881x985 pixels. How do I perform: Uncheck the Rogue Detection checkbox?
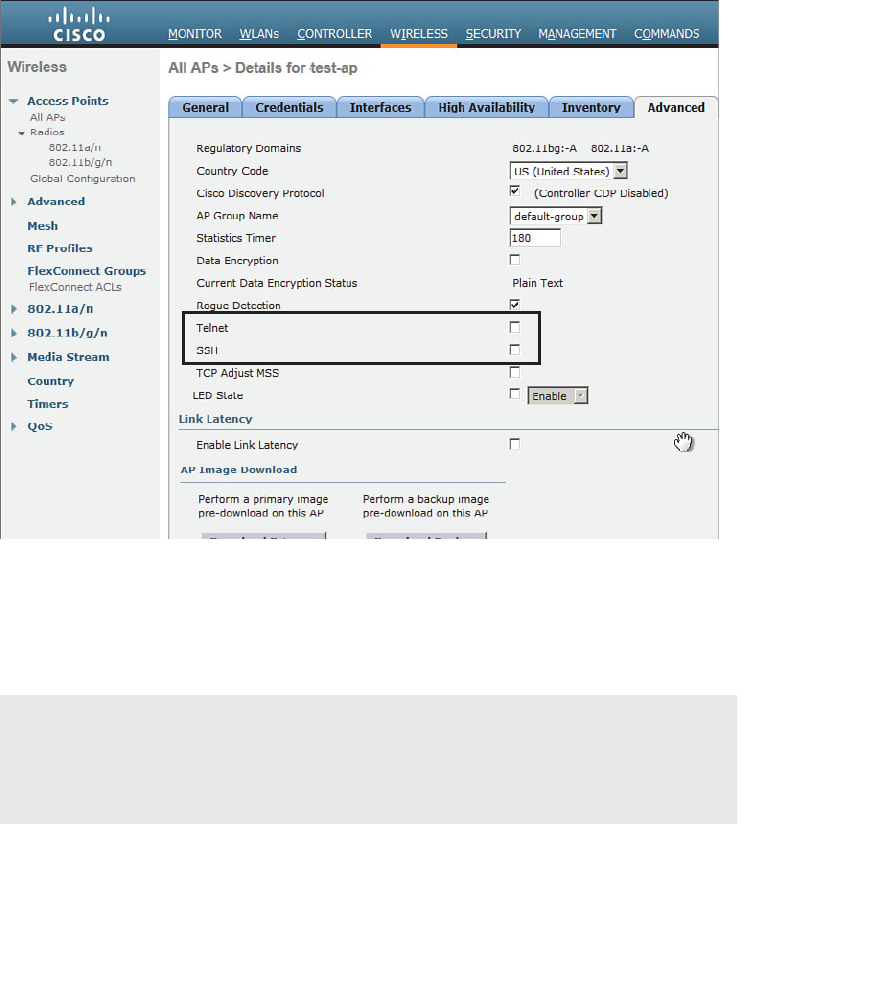pyautogui.click(x=515, y=304)
